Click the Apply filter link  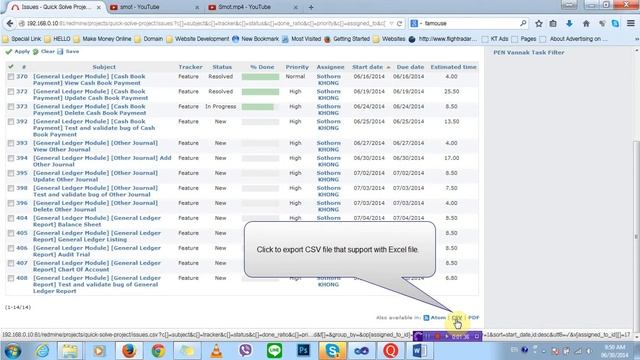18,51
